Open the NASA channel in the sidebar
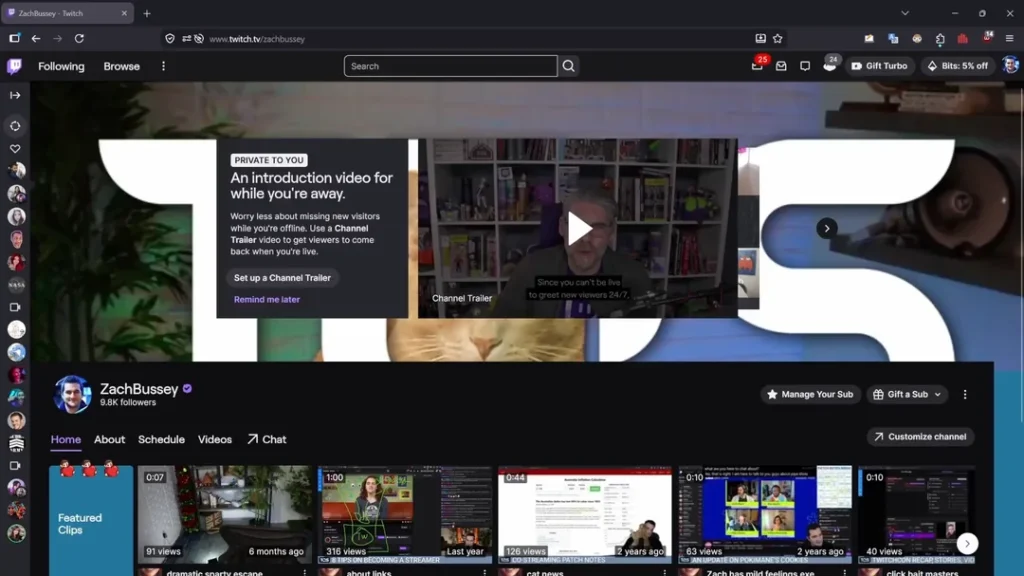This screenshot has height=576, width=1024. [16, 285]
